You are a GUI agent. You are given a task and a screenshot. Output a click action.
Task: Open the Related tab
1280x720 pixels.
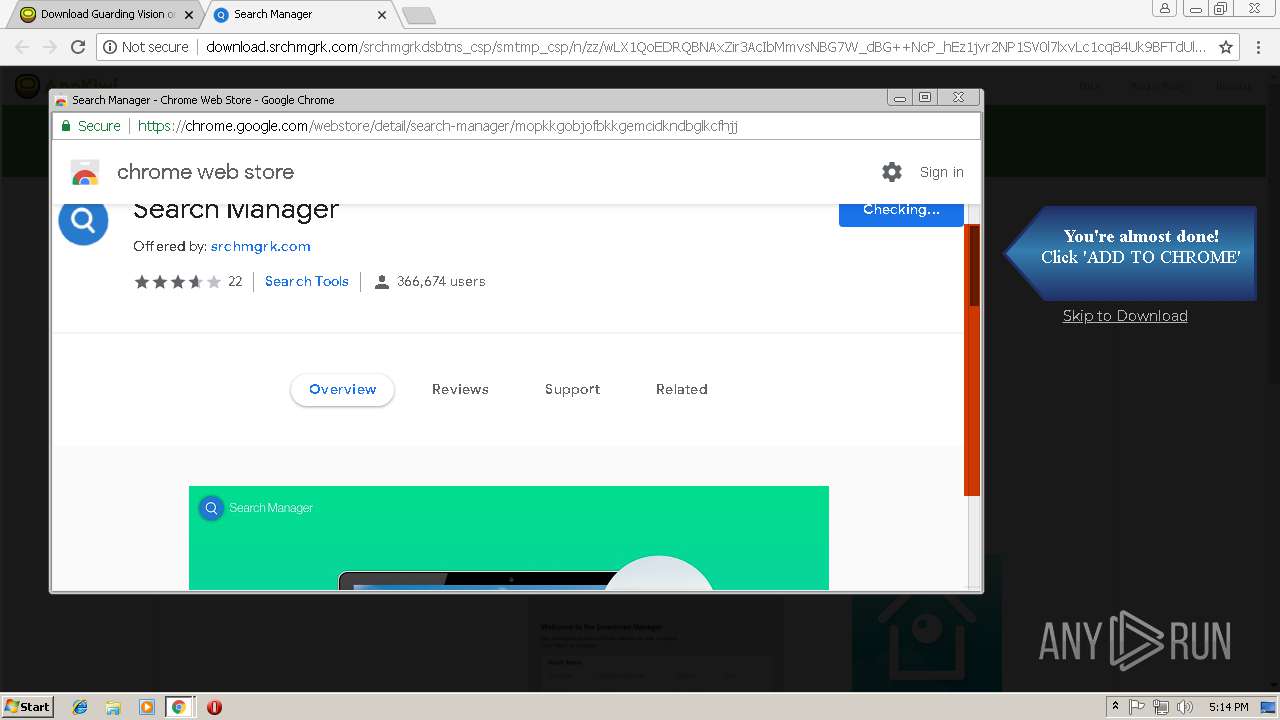(682, 390)
